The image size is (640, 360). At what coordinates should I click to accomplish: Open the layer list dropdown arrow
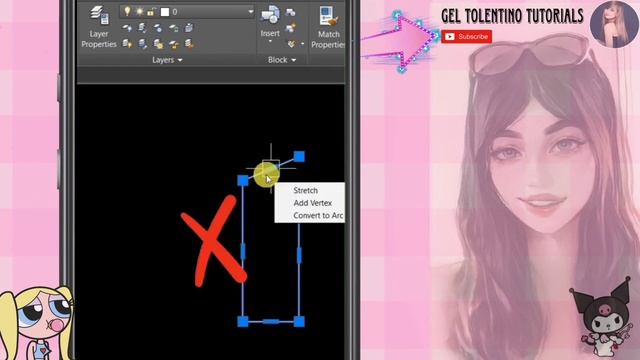tap(251, 12)
